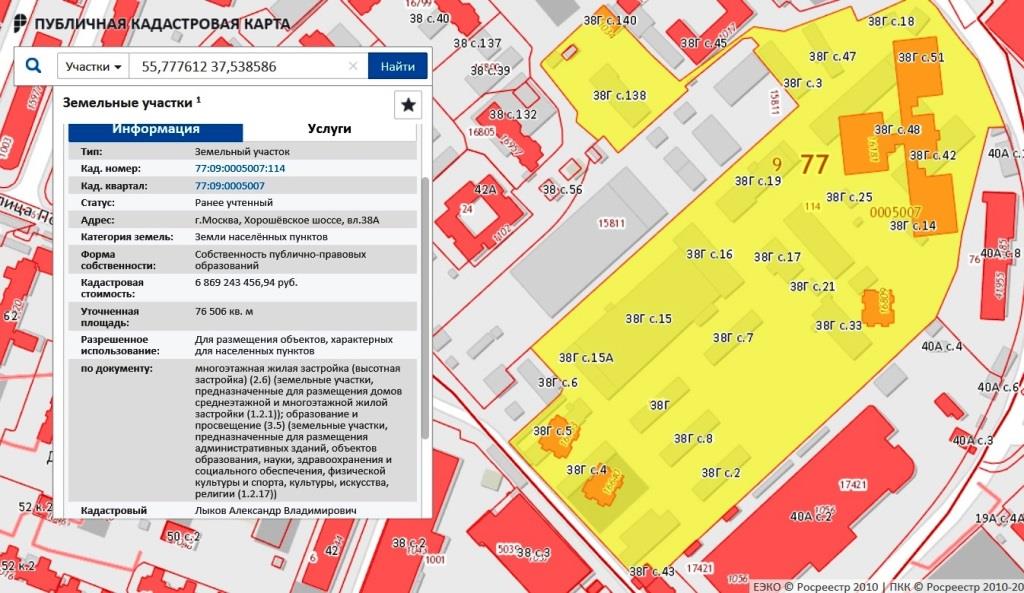This screenshot has height=593, width=1024.
Task: Clear the search coordinates with the X
Action: (352, 67)
